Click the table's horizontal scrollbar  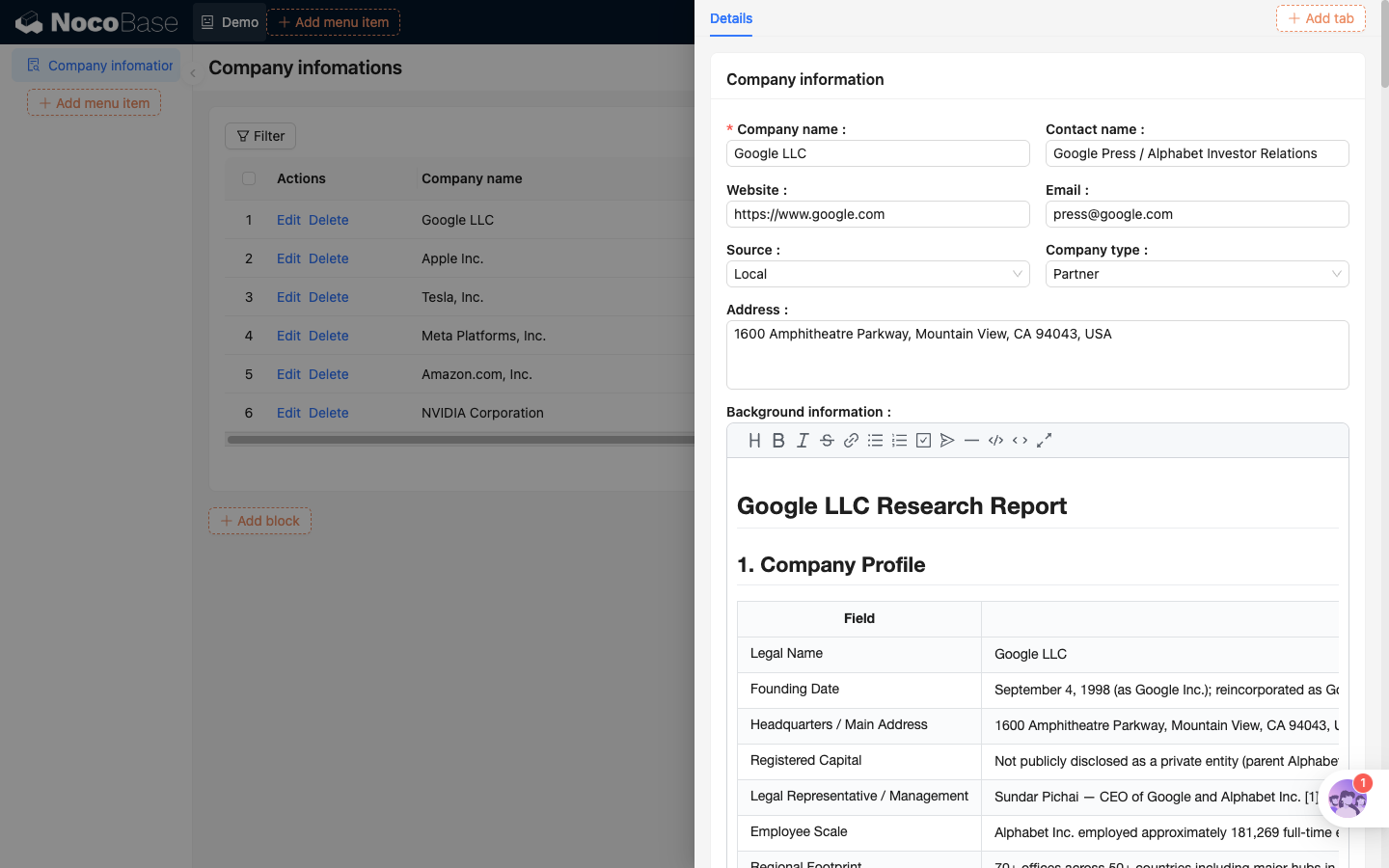460,440
